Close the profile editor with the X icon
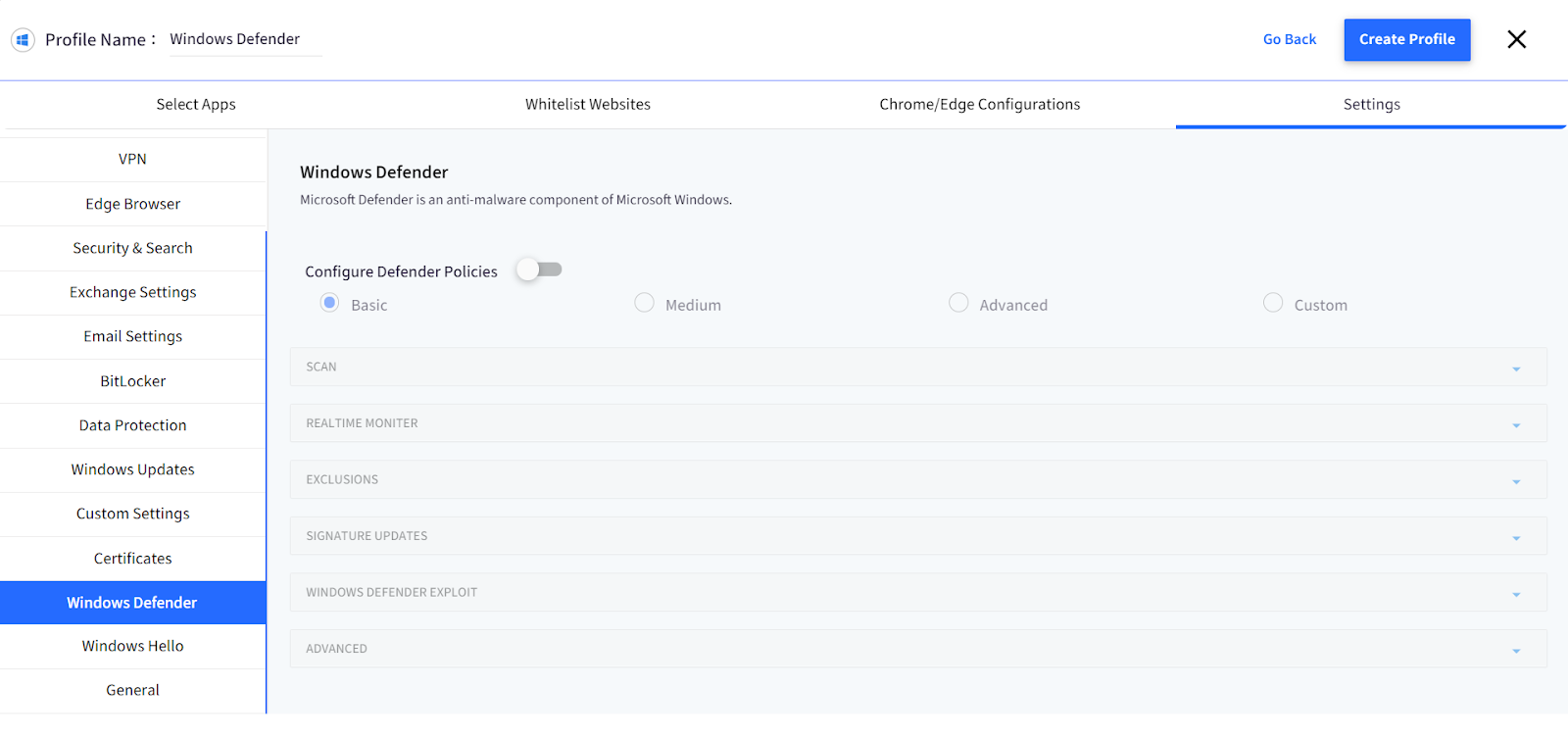 pyautogui.click(x=1516, y=39)
